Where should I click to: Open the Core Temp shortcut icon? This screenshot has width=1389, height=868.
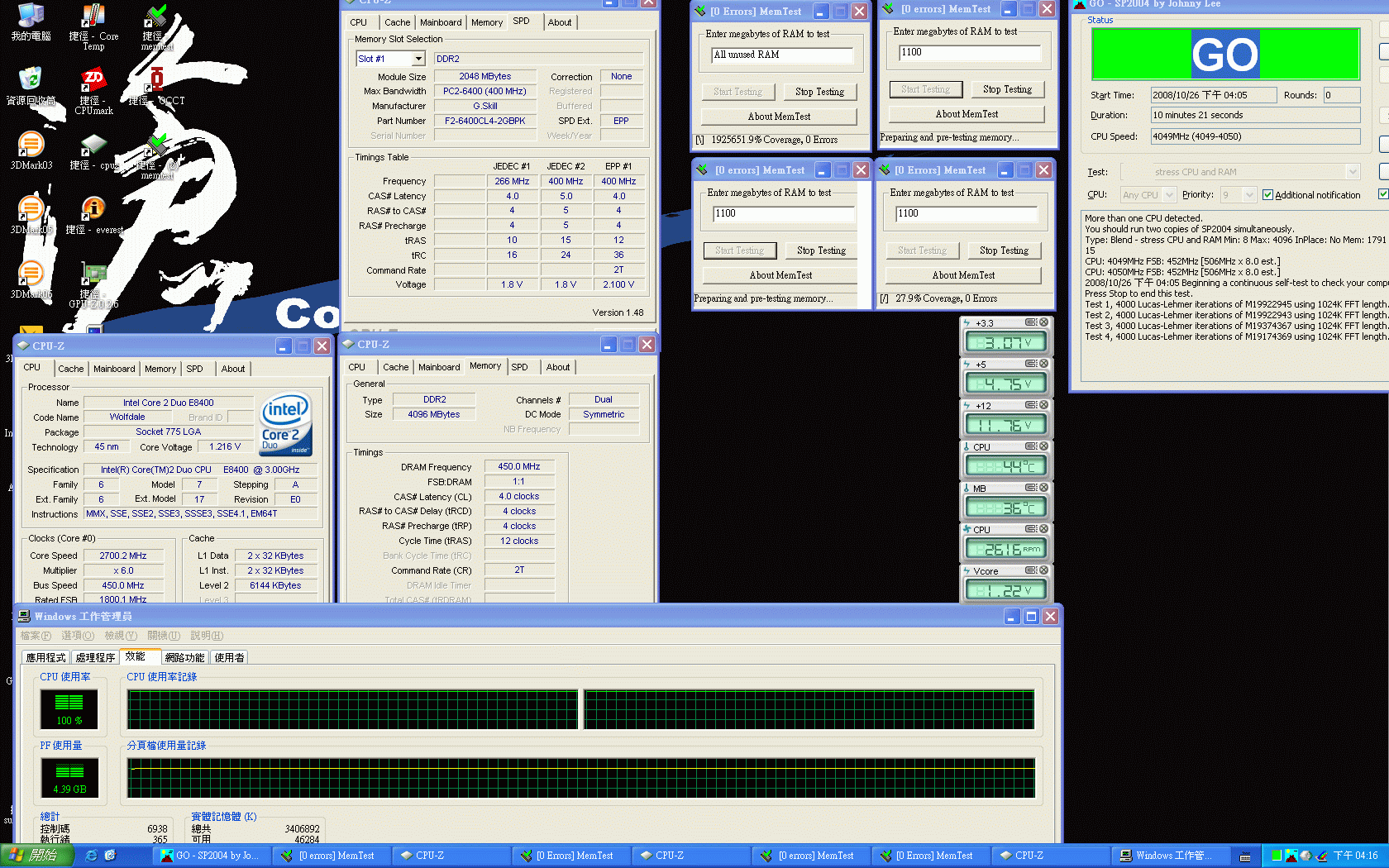click(93, 26)
